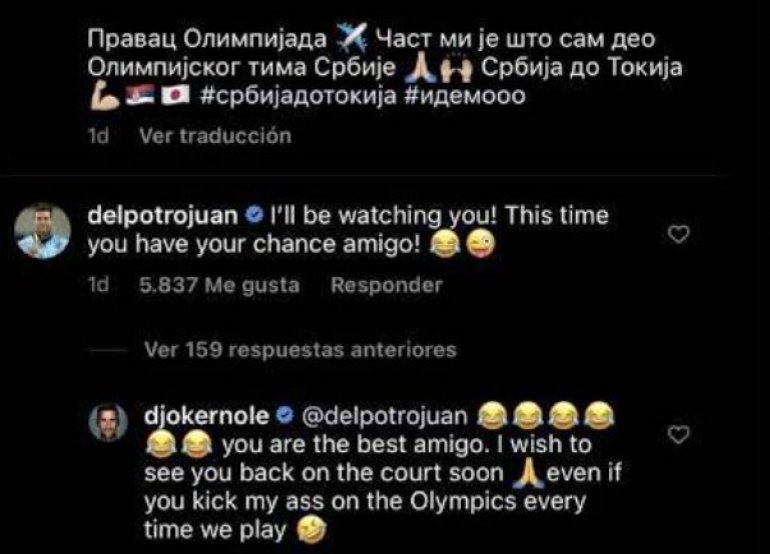Open the #србијадотокија hashtag
The height and width of the screenshot is (554, 770).
(299, 95)
